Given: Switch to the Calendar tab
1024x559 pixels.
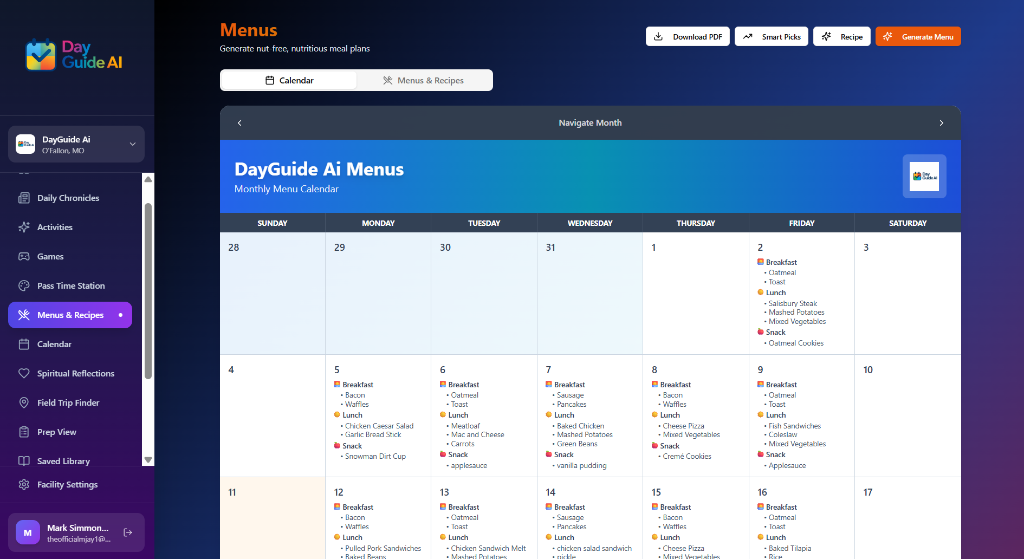Looking at the screenshot, I should coord(289,80).
